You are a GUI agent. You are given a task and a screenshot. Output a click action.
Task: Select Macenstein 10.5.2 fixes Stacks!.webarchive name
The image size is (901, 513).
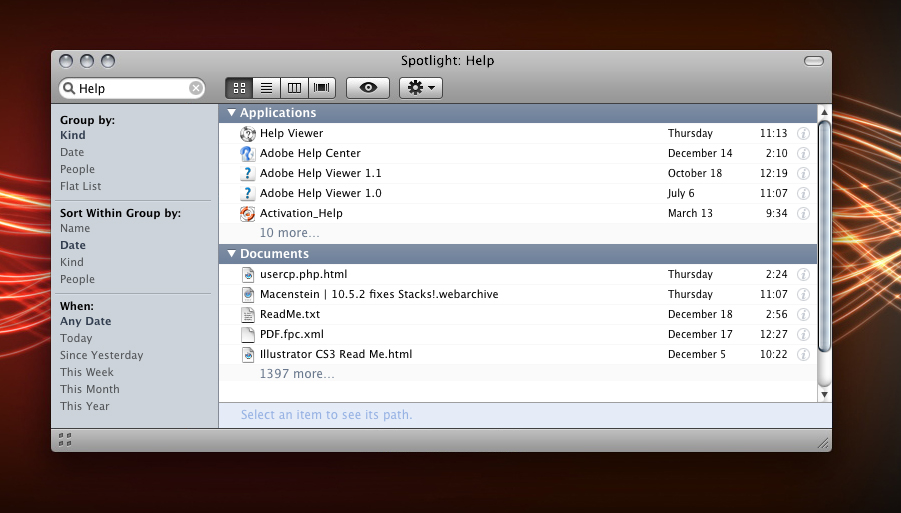[379, 294]
